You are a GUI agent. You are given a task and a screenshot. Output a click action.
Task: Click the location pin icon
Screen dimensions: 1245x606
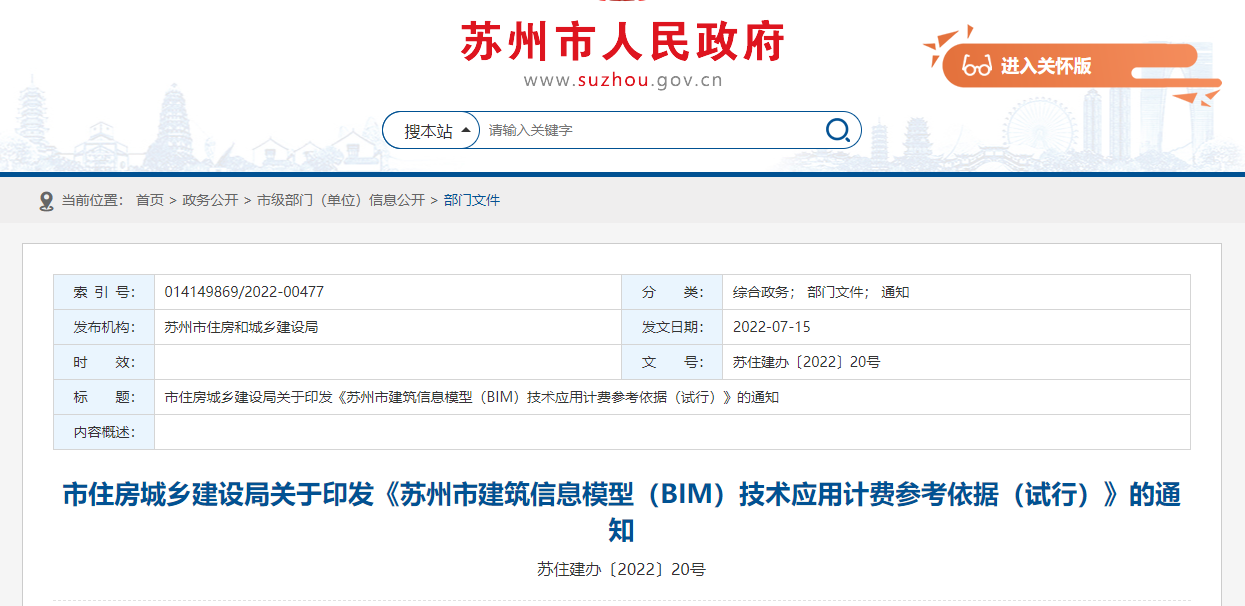coord(46,201)
